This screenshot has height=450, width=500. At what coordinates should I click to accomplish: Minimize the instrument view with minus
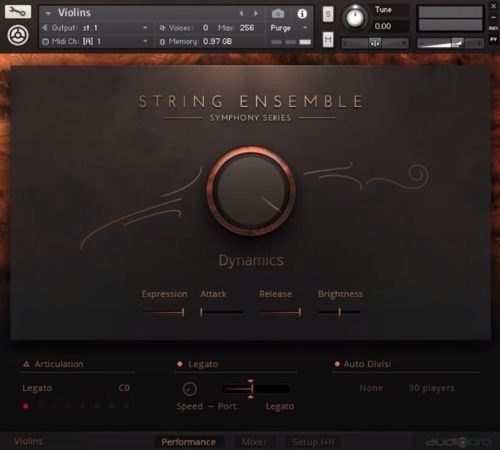coord(493,17)
